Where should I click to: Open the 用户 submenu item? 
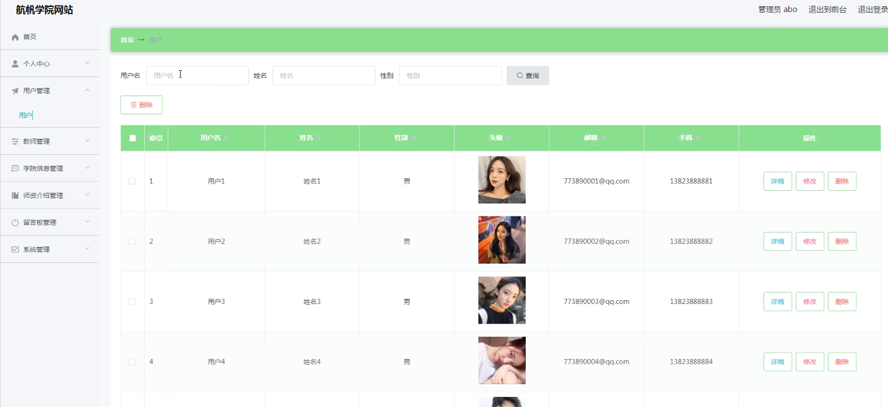coord(26,116)
